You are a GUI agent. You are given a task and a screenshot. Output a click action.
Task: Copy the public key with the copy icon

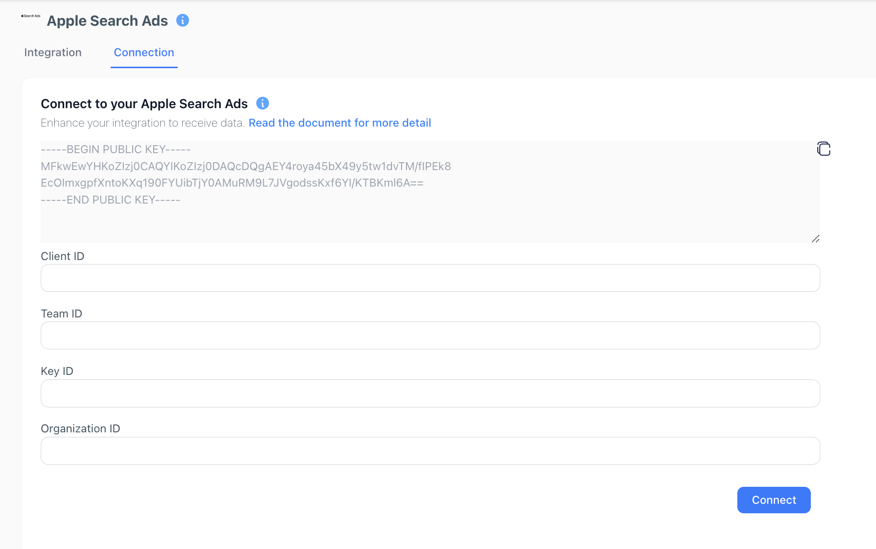point(823,149)
